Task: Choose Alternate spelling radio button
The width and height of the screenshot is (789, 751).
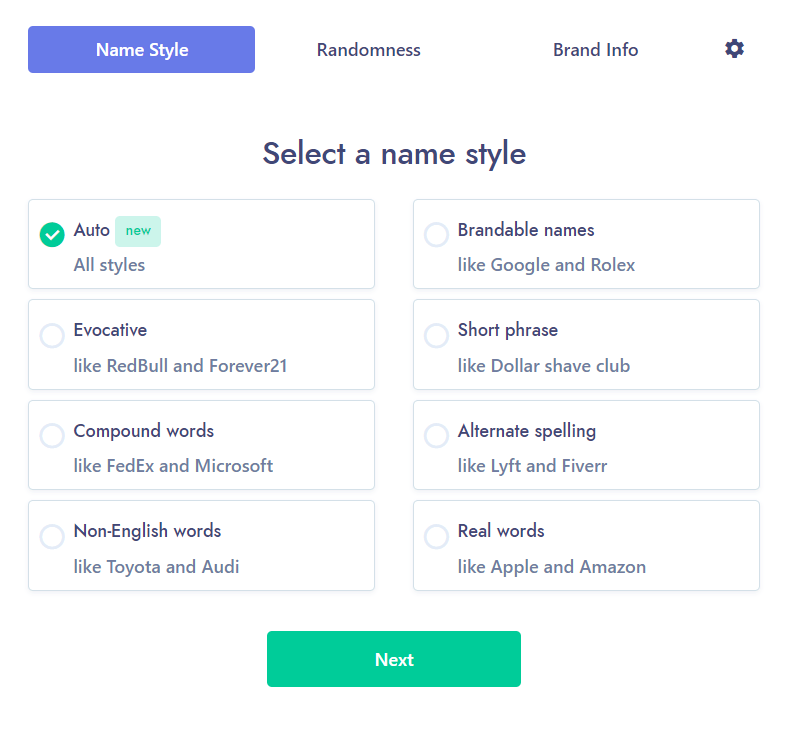Action: [436, 436]
